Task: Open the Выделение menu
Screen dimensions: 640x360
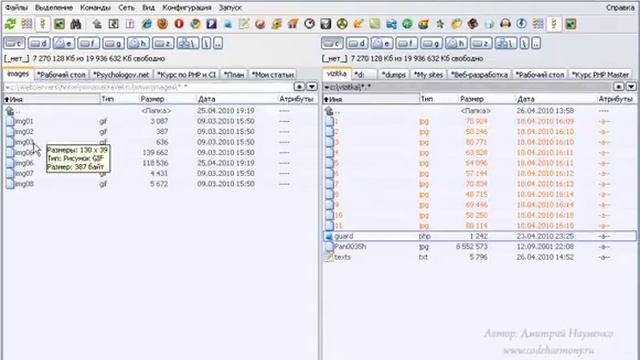Action: point(53,7)
